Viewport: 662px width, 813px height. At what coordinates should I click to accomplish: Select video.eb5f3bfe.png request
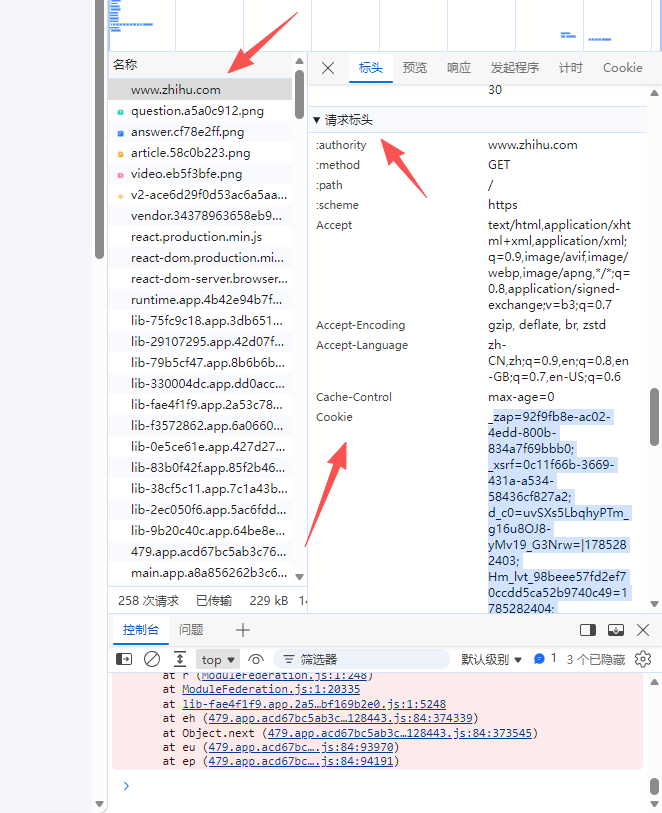point(200,174)
